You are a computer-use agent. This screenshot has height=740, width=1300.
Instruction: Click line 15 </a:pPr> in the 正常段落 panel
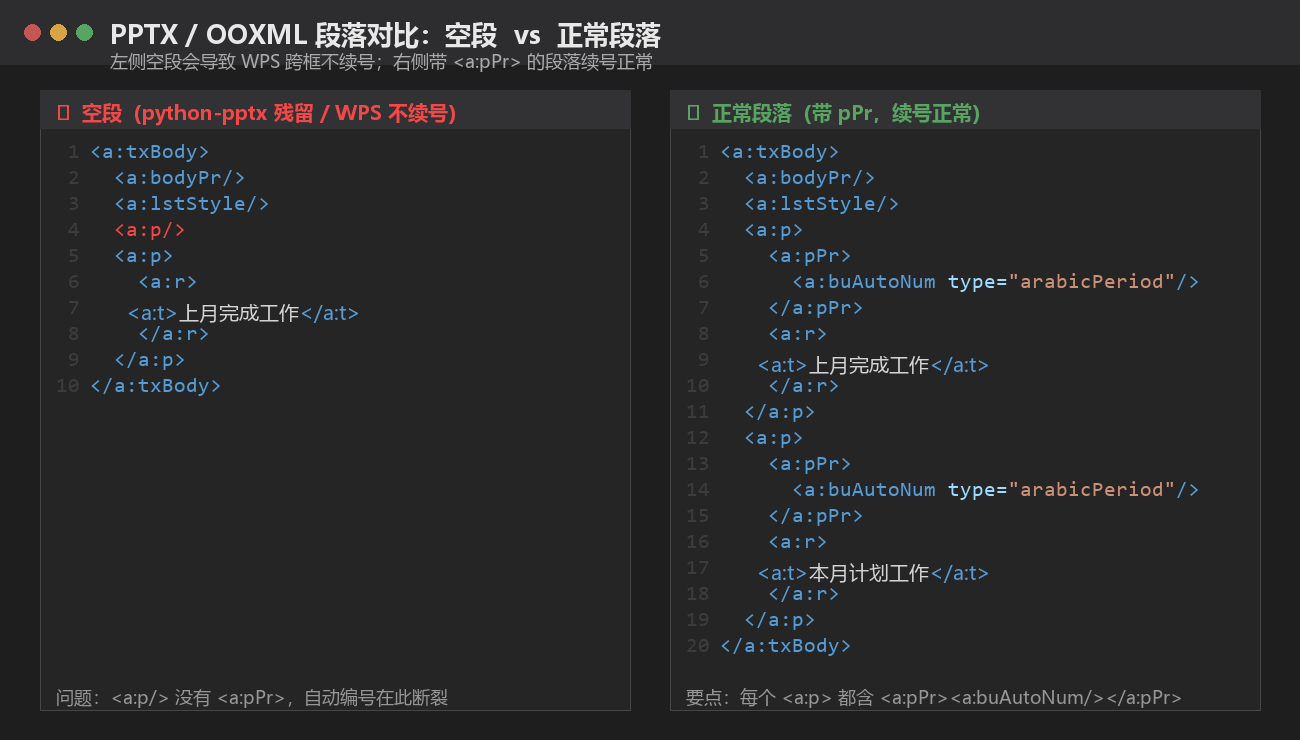(x=816, y=516)
